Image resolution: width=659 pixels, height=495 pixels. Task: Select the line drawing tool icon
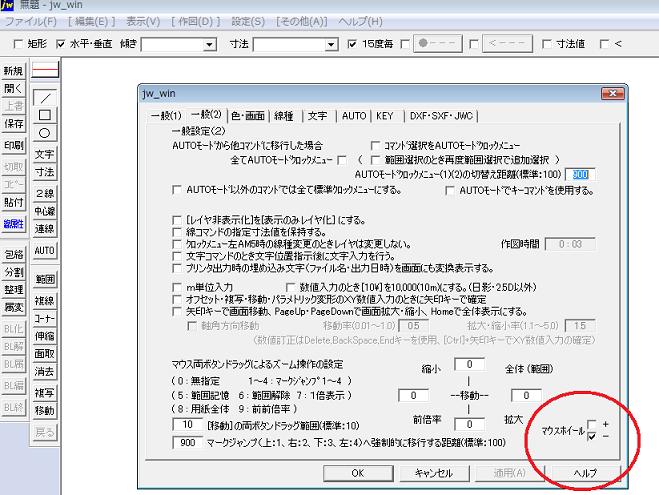(45, 97)
